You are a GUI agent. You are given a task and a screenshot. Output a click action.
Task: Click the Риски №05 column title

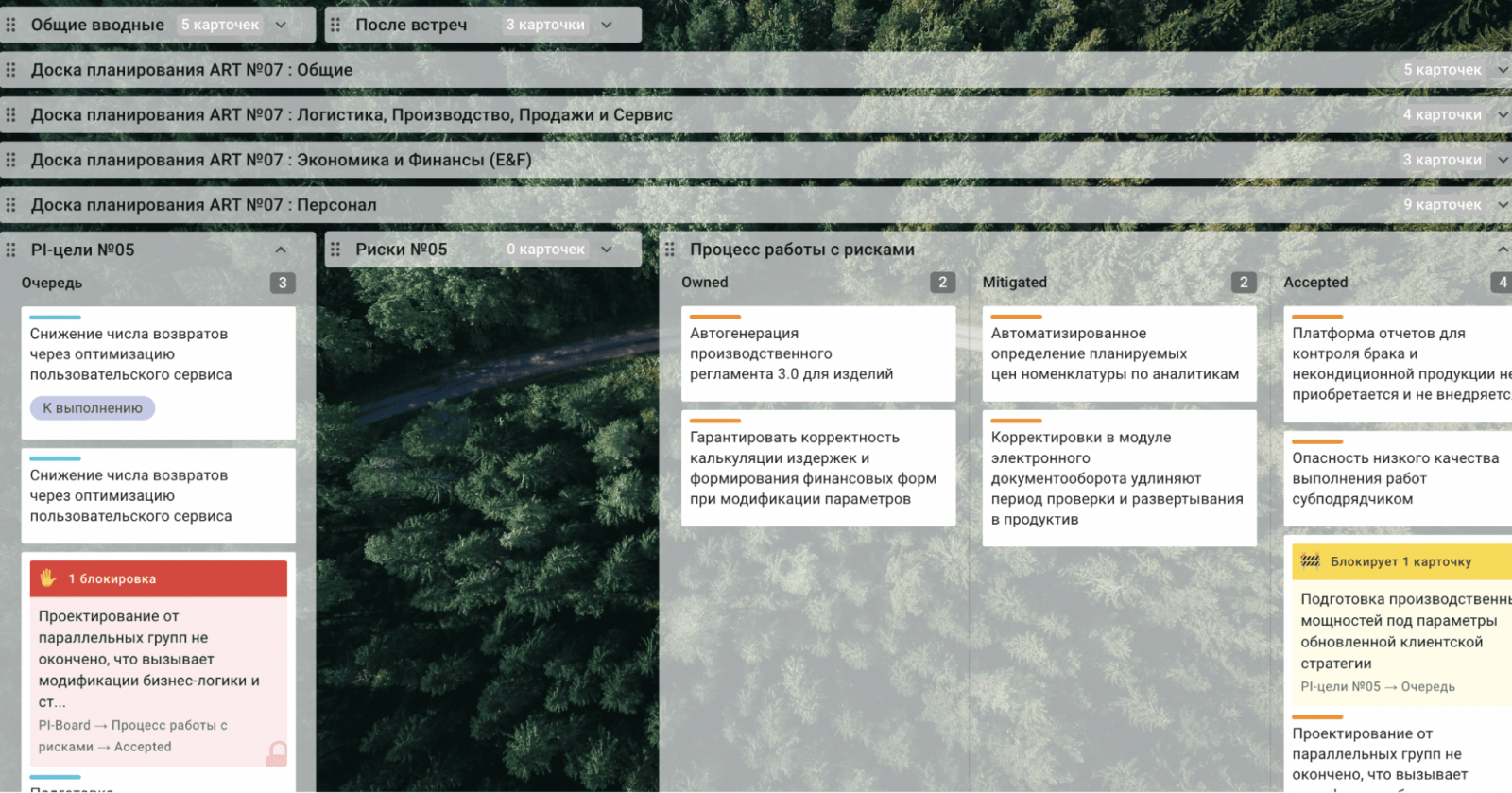coord(402,250)
